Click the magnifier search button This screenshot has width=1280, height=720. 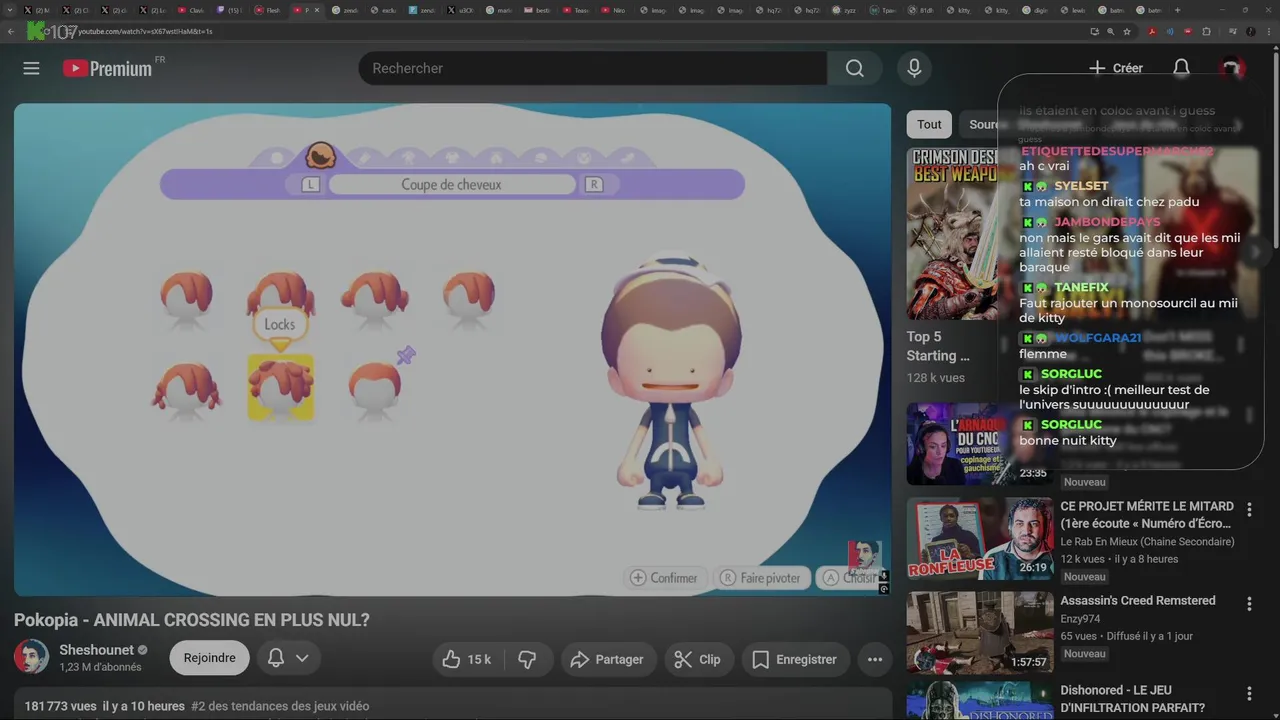click(854, 68)
